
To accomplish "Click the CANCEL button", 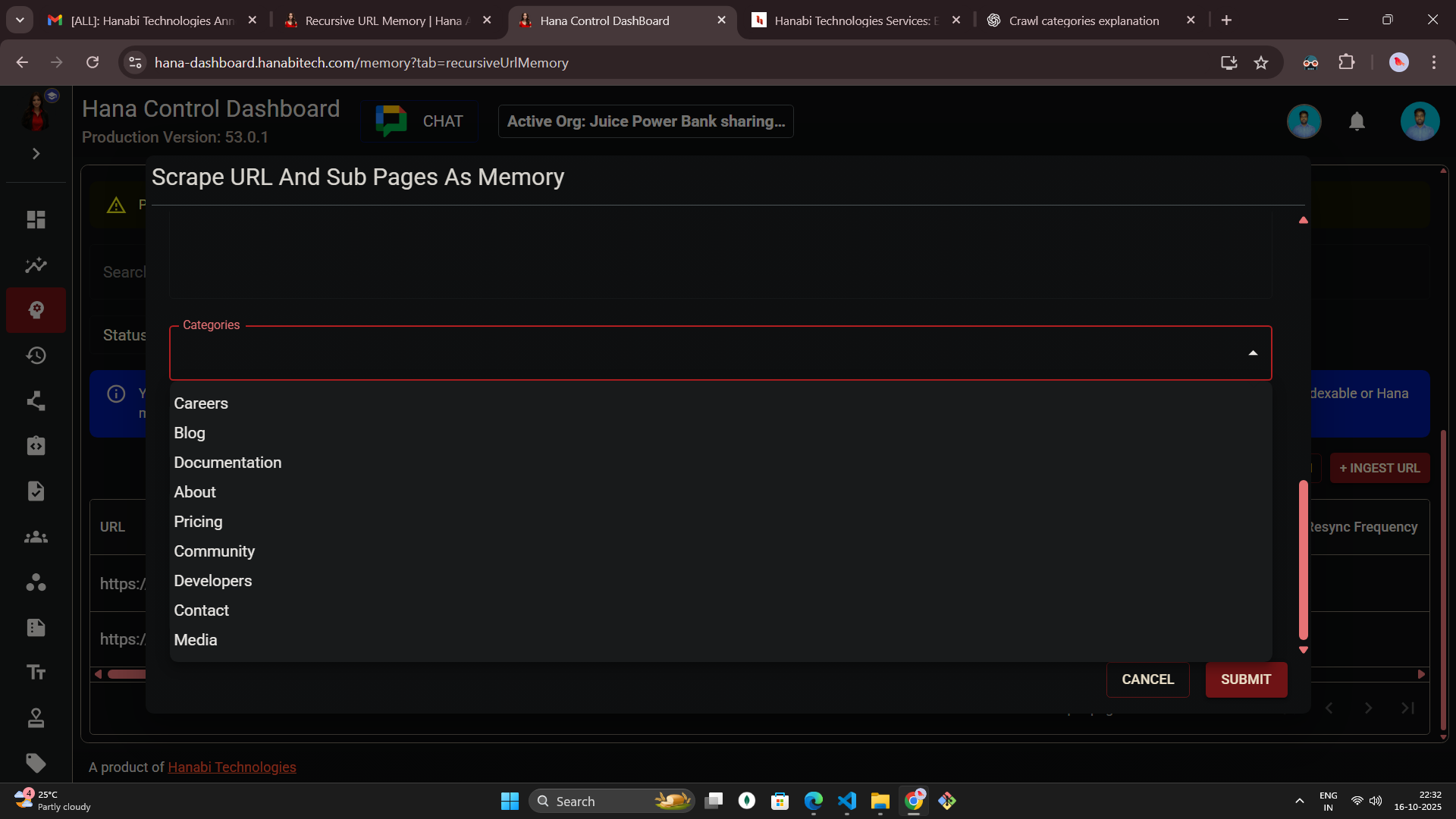I will point(1147,679).
